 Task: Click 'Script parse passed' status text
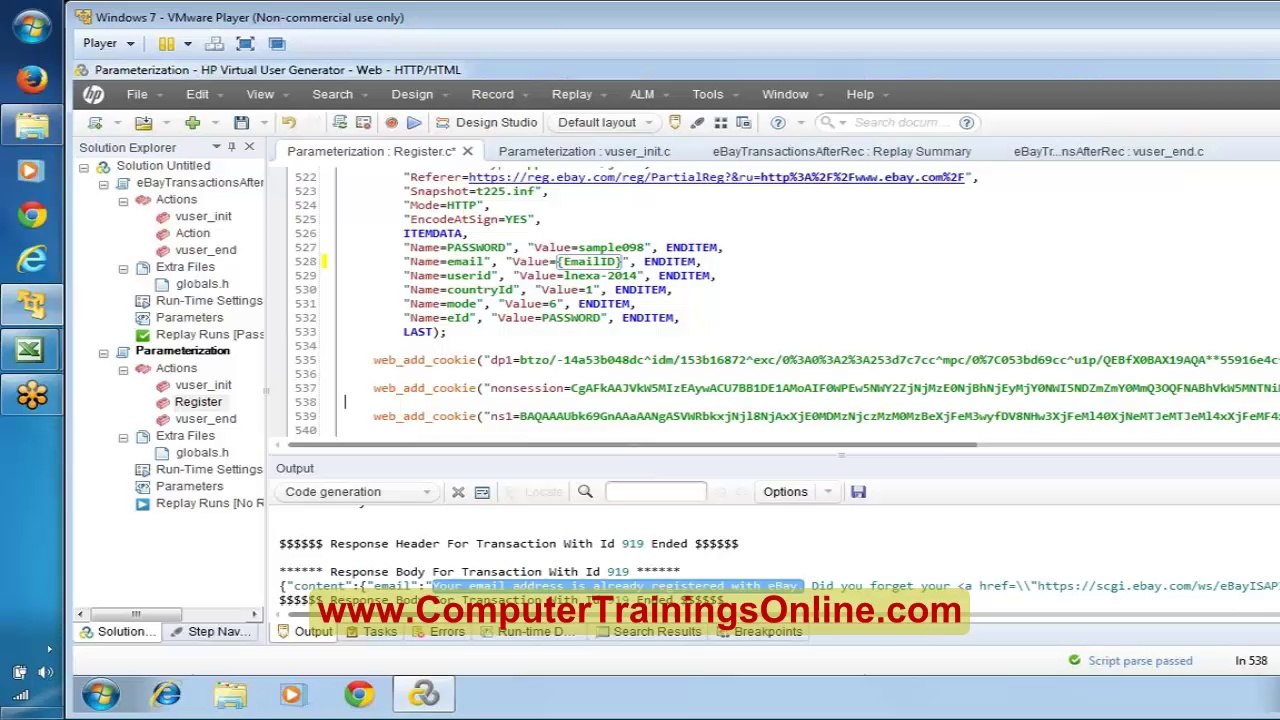click(1140, 661)
